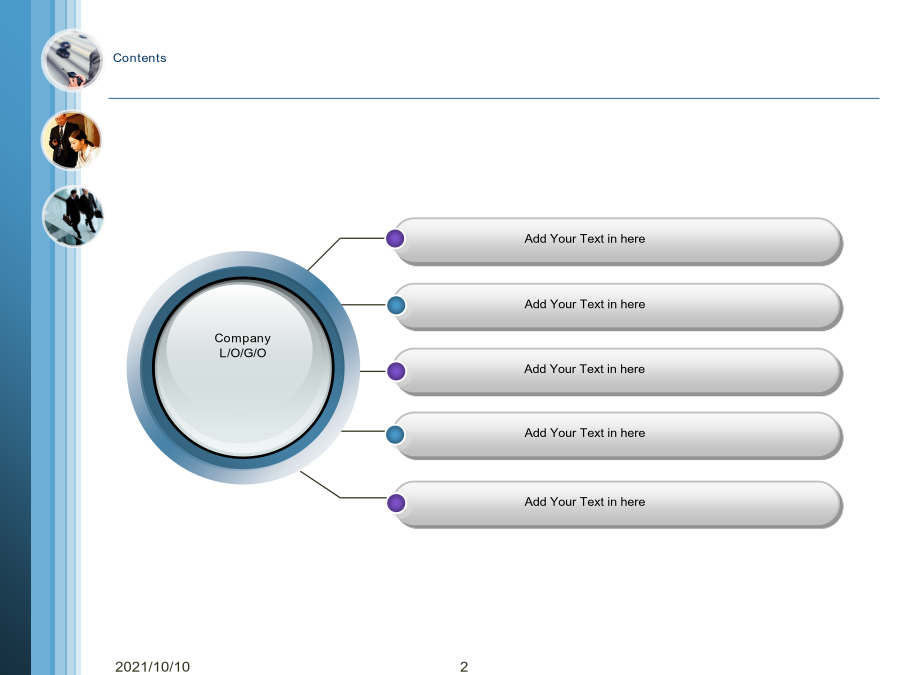900x675 pixels.
Task: Click the purple bullet on the third text bar
Action: click(396, 371)
